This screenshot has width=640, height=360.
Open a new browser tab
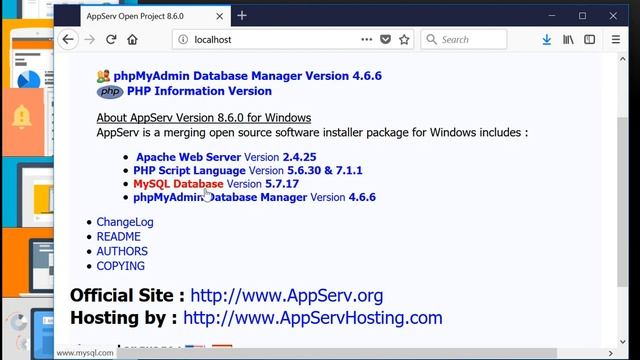pyautogui.click(x=242, y=16)
